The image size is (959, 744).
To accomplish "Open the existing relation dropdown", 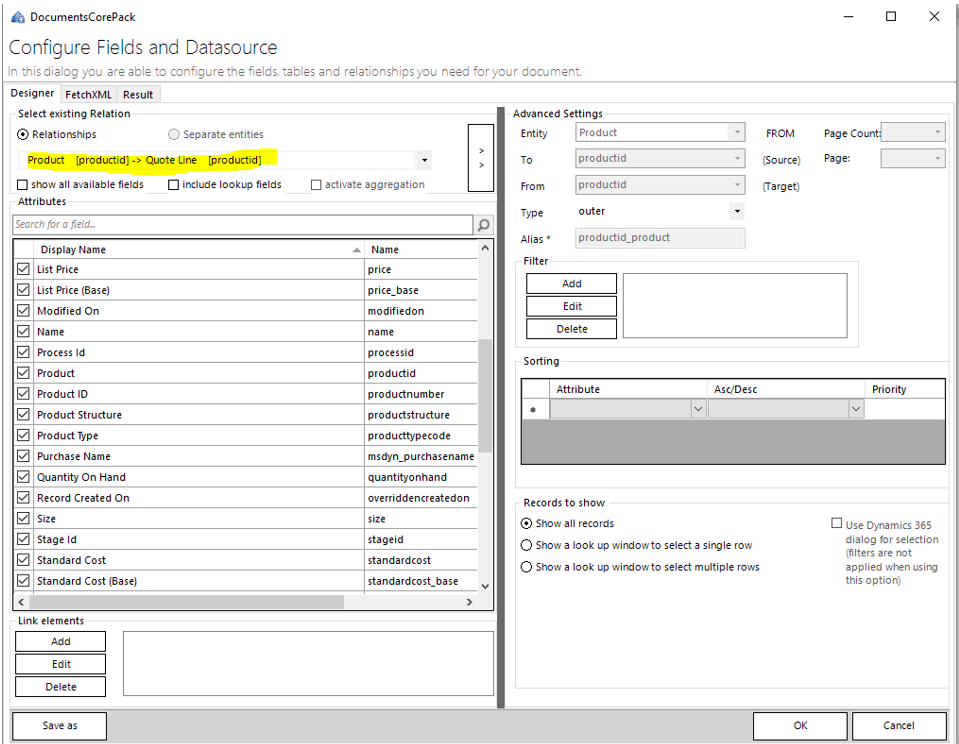I will point(425,160).
